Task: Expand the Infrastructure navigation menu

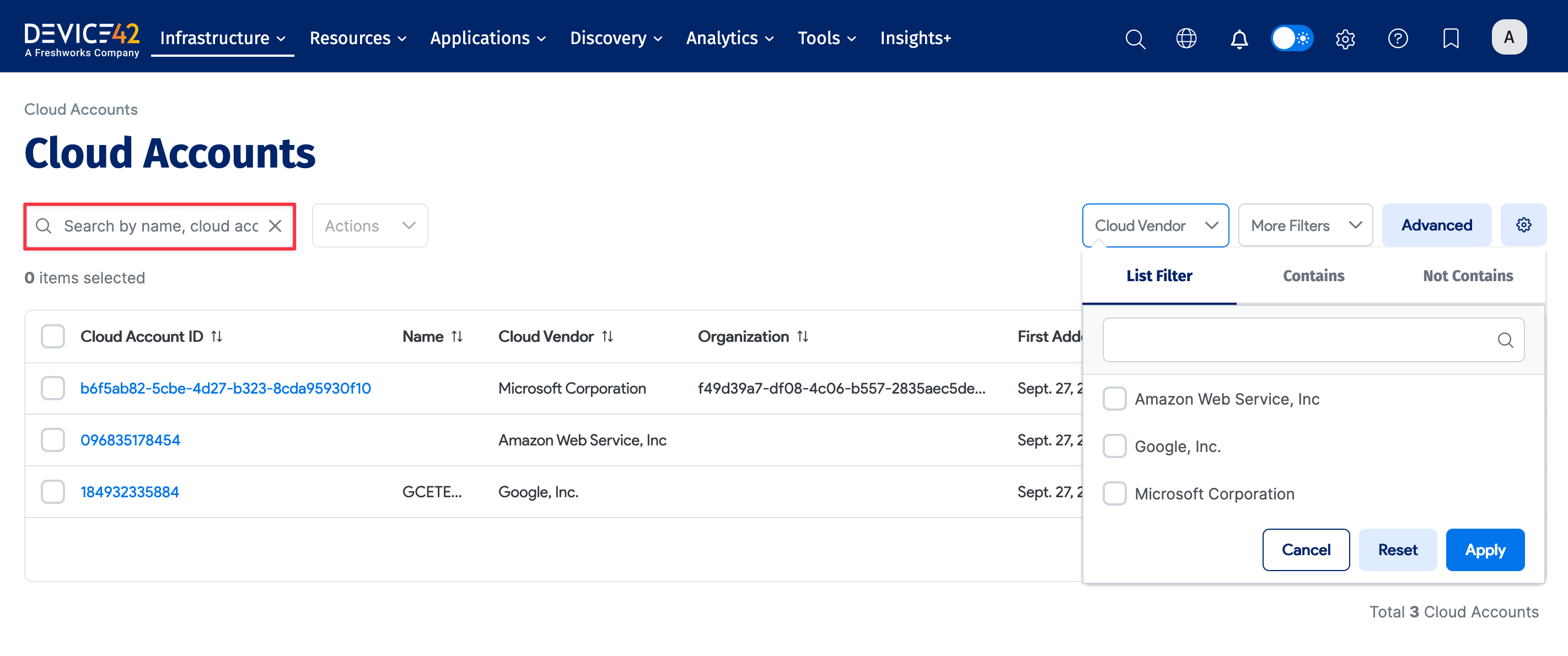Action: tap(222, 37)
